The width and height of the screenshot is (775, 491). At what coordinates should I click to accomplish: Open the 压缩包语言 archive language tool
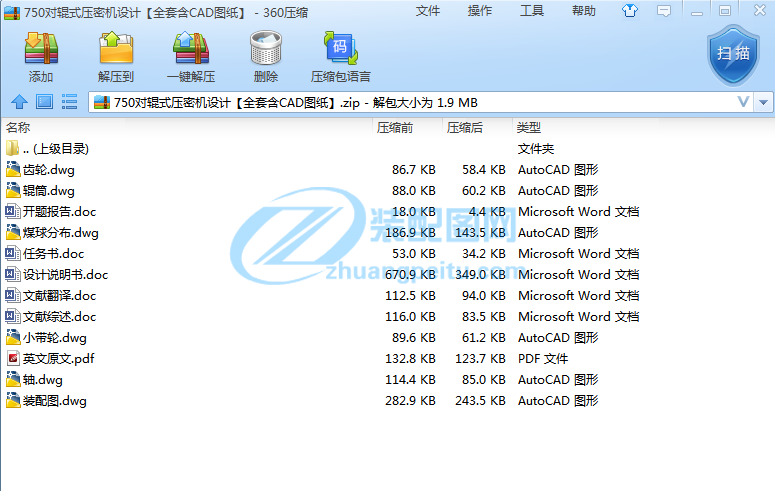click(x=340, y=56)
